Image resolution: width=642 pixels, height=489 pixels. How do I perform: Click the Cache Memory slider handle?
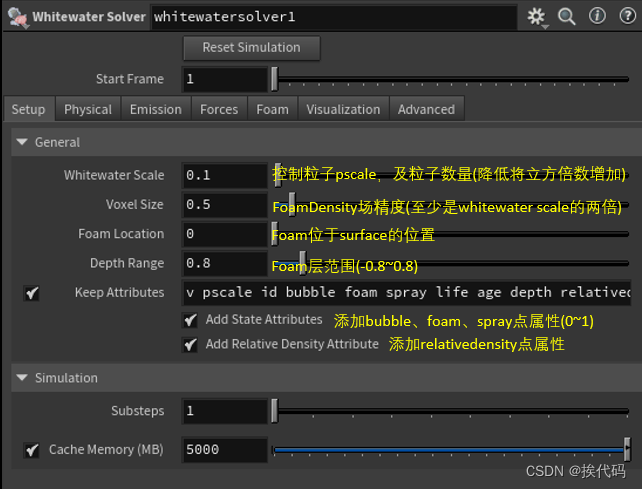[627, 449]
